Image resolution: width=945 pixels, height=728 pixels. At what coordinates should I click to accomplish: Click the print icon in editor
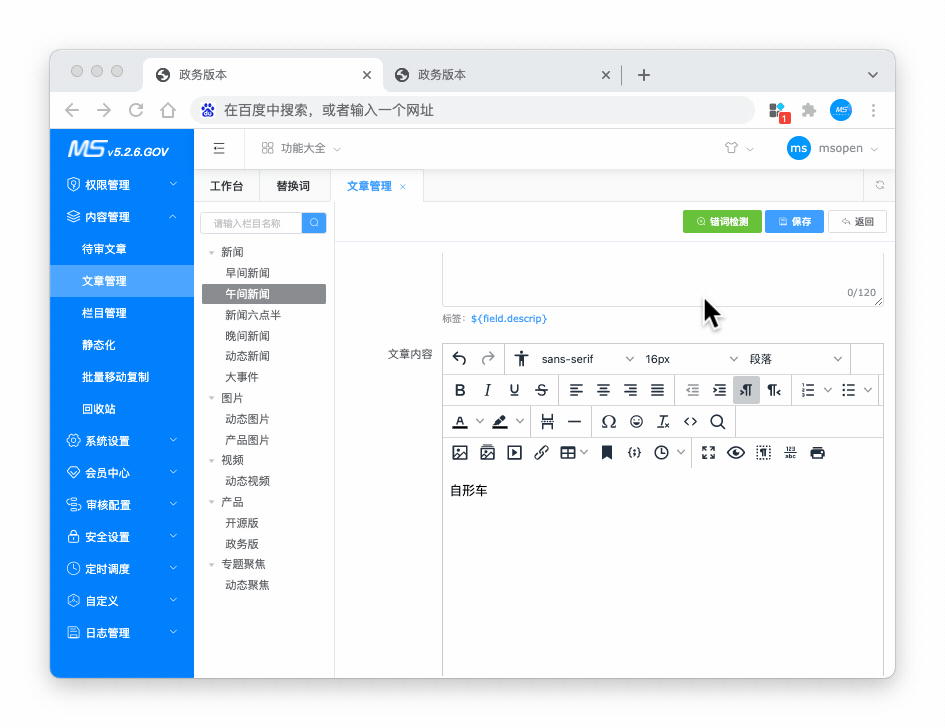click(x=817, y=453)
